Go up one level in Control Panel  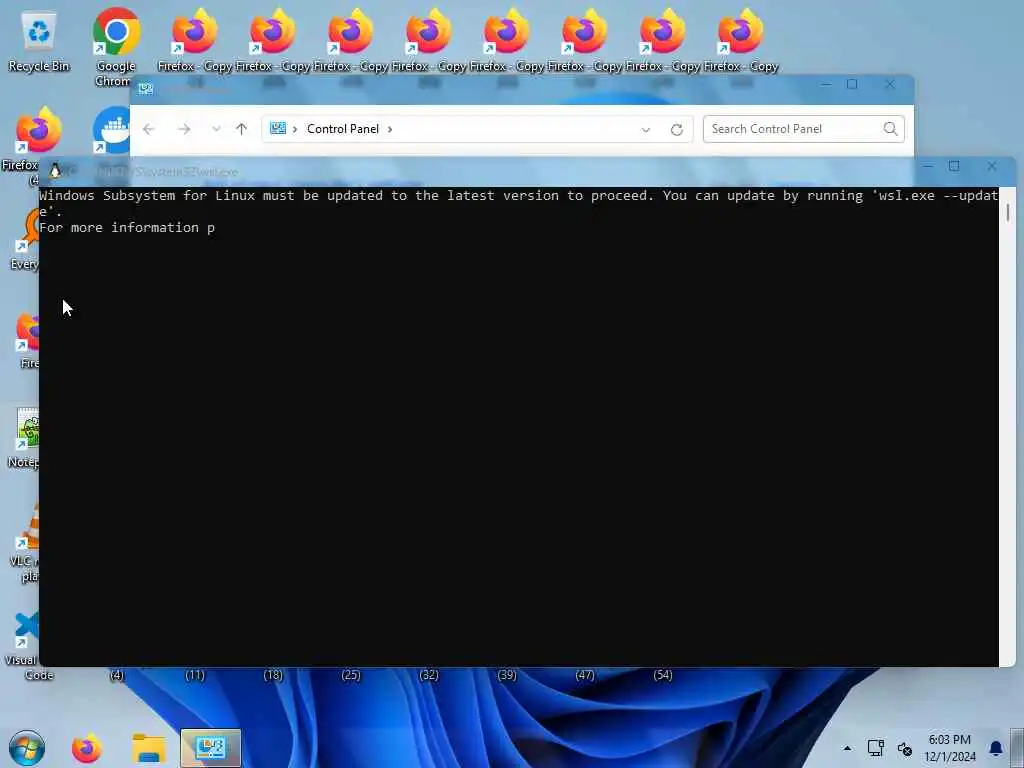[x=242, y=129]
